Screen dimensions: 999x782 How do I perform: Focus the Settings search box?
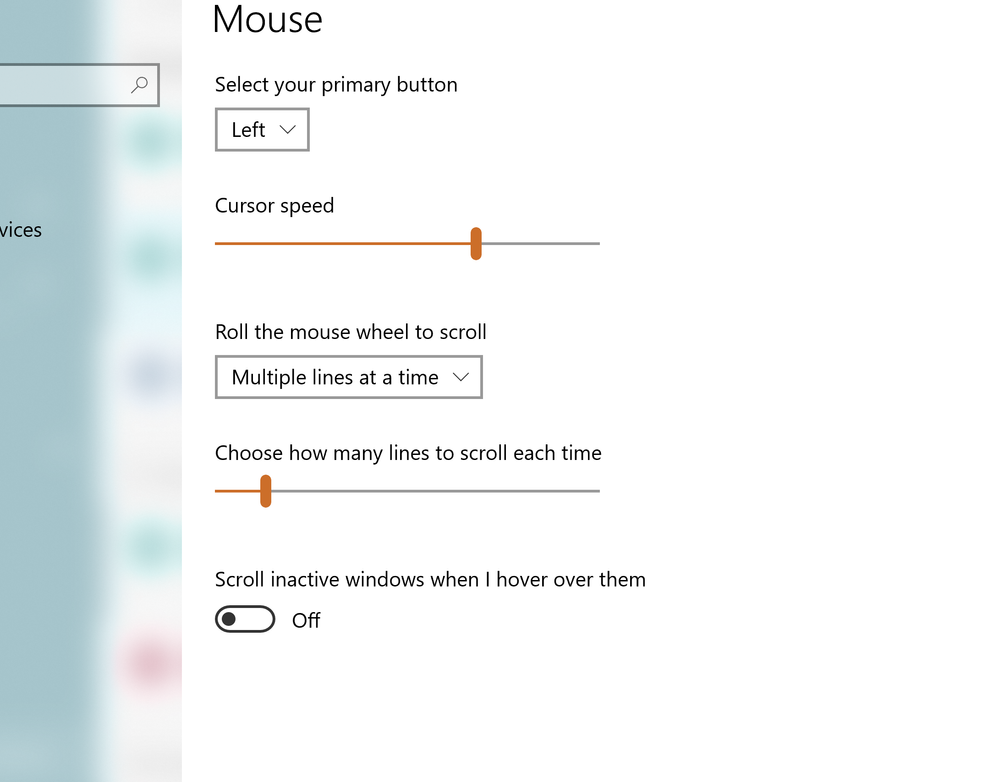tap(60, 85)
